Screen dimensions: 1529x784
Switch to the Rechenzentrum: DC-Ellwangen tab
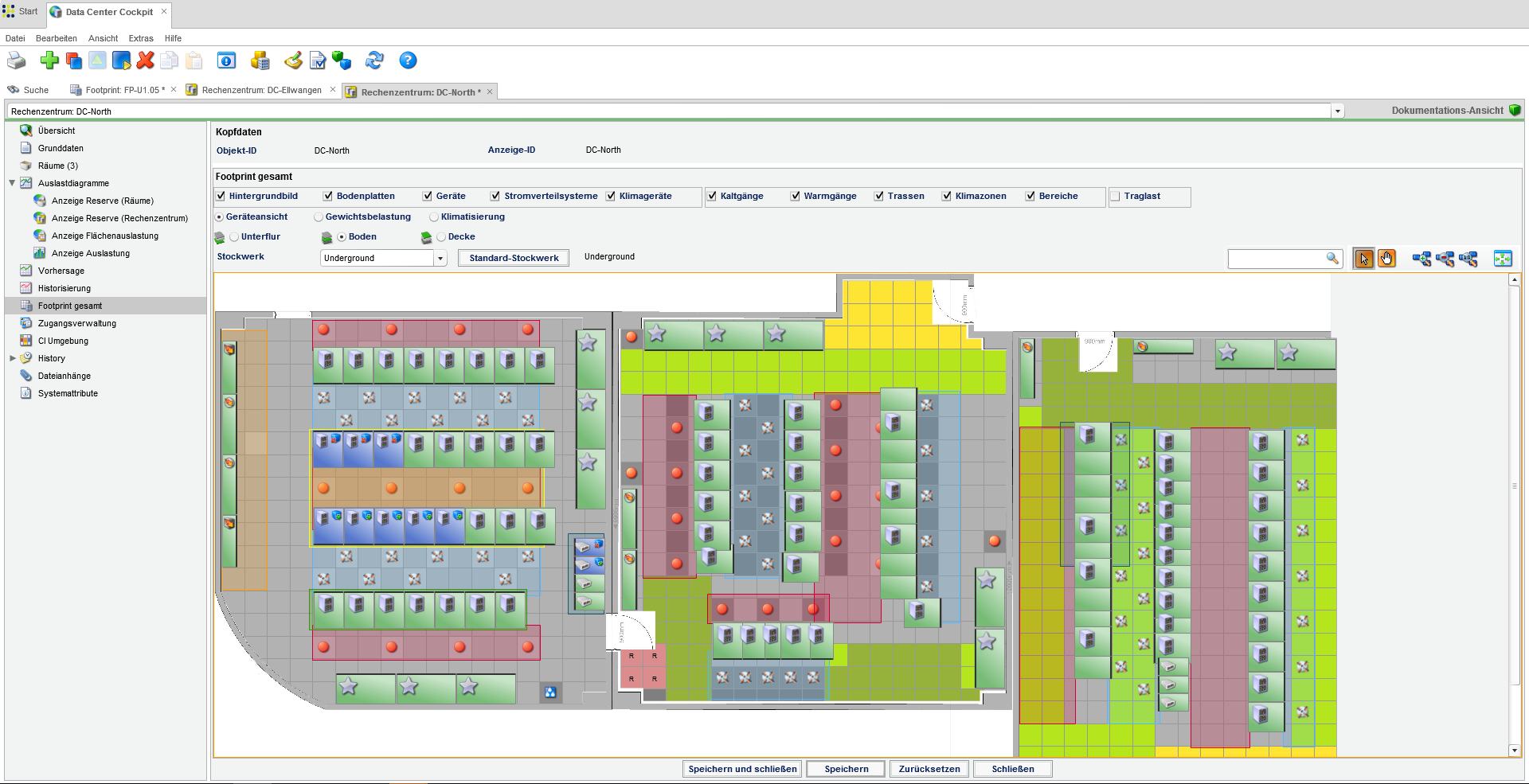261,91
